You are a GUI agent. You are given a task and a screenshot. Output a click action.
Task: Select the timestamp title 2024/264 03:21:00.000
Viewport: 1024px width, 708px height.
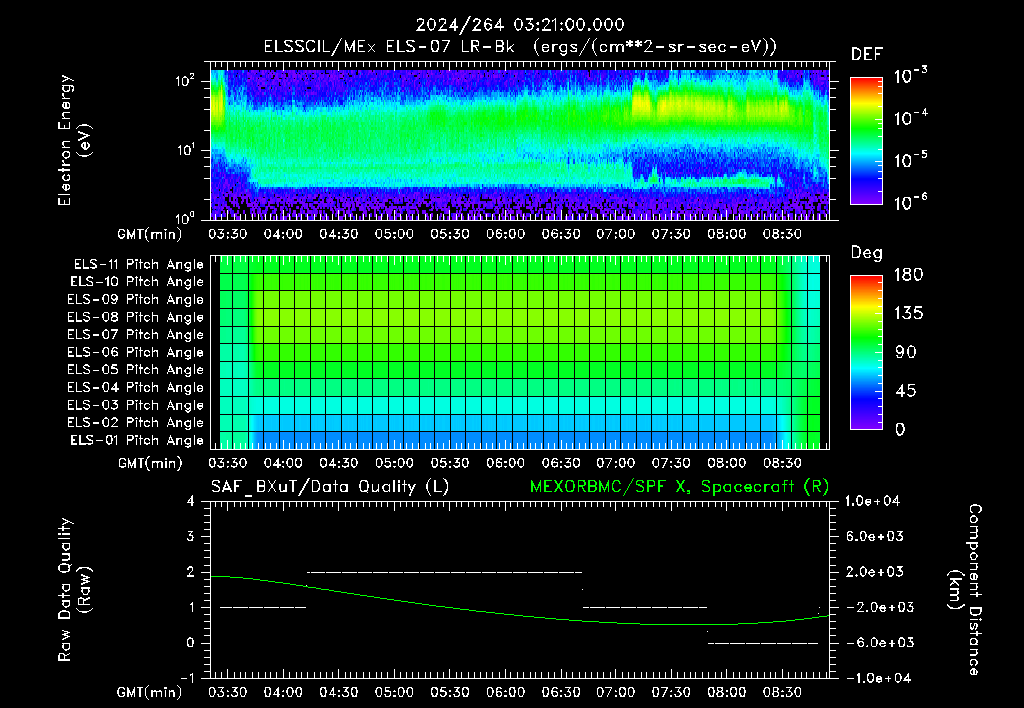(x=520, y=25)
